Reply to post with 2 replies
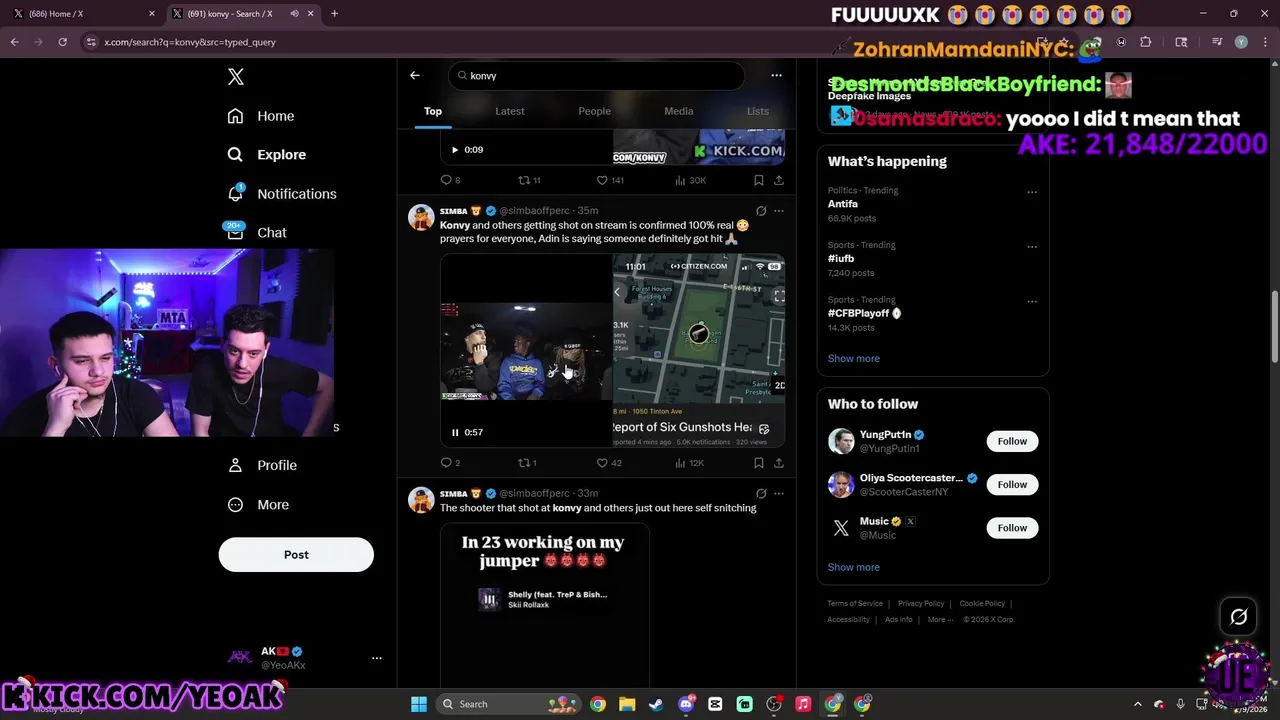The image size is (1280, 720). [x=450, y=463]
